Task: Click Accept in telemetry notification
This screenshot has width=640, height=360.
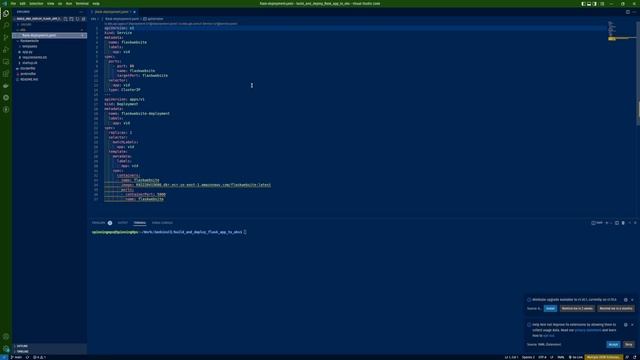Action: pos(613,344)
